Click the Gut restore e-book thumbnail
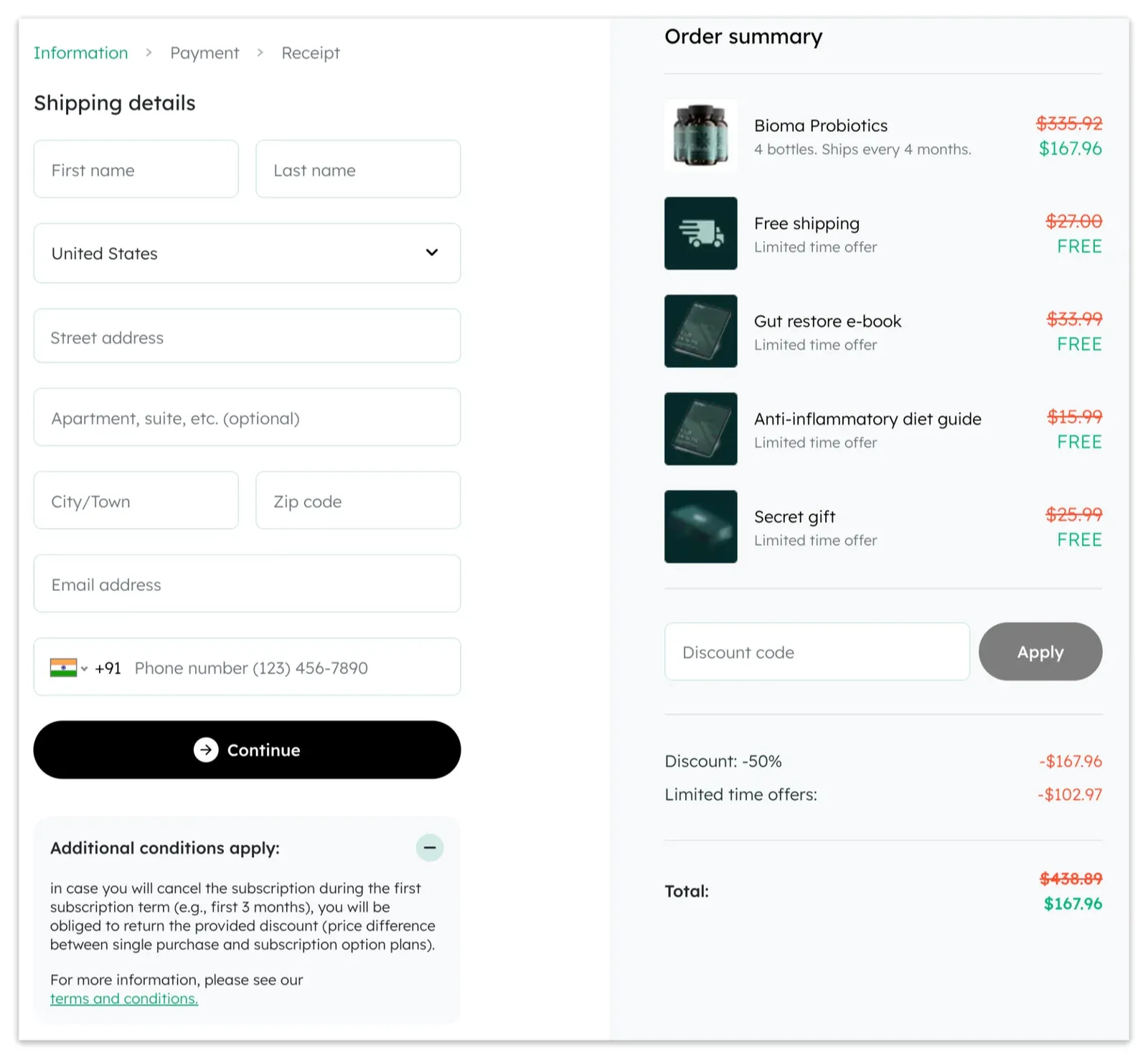The width and height of the screenshot is (1148, 1055). [700, 331]
